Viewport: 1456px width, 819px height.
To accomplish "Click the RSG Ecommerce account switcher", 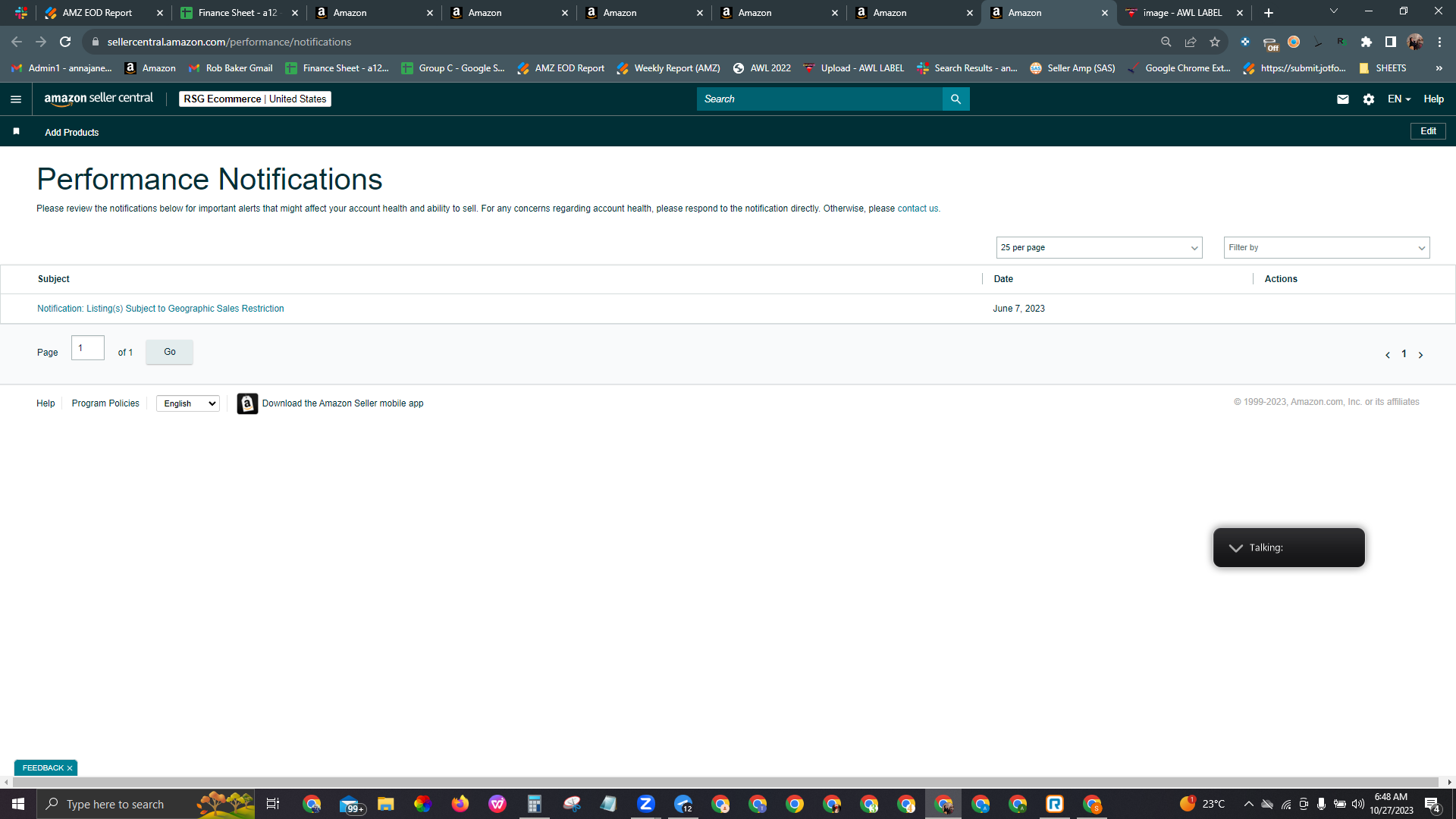I will [255, 99].
